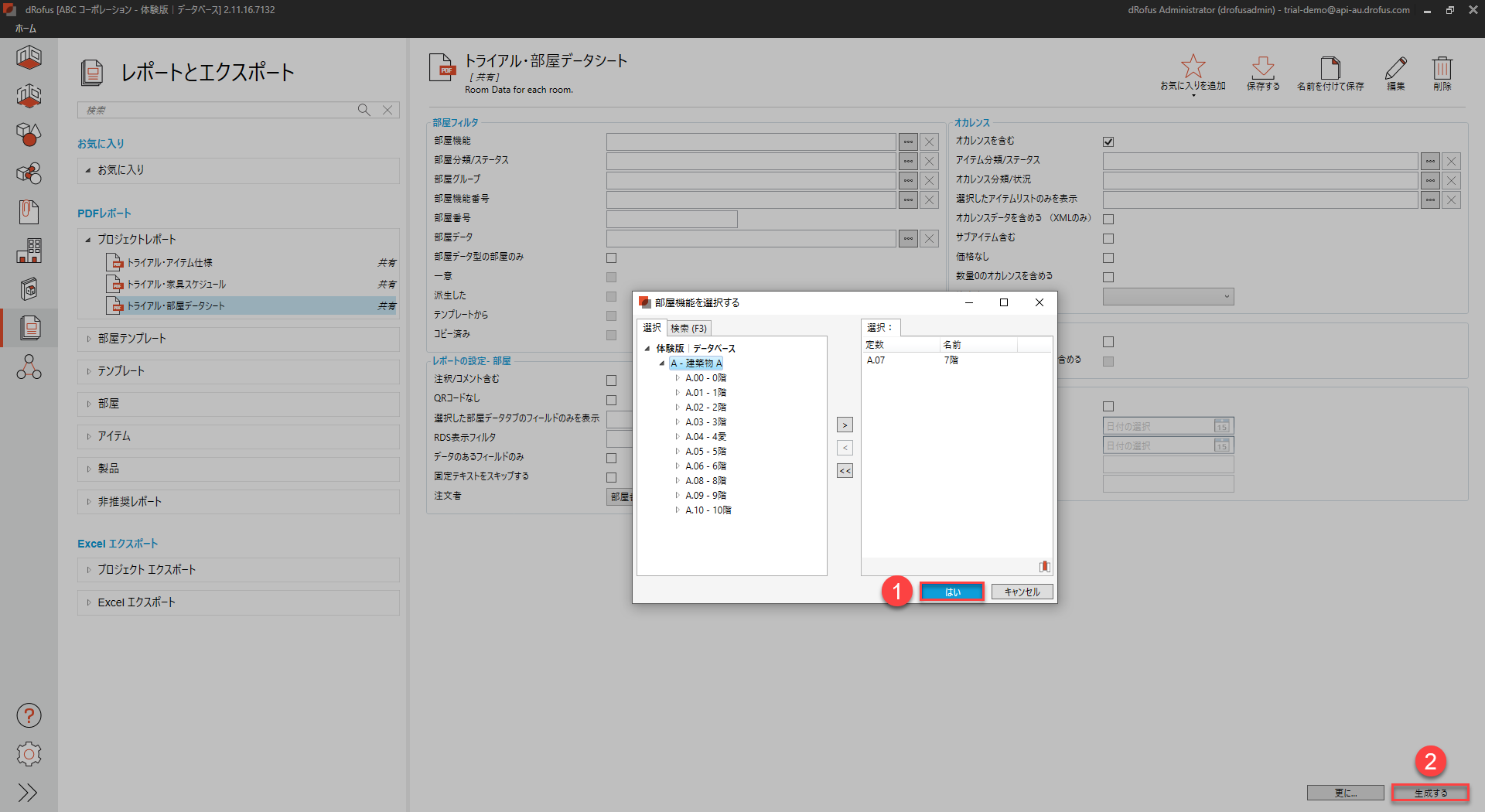Open the help question mark icon
1485x812 pixels.
point(29,715)
